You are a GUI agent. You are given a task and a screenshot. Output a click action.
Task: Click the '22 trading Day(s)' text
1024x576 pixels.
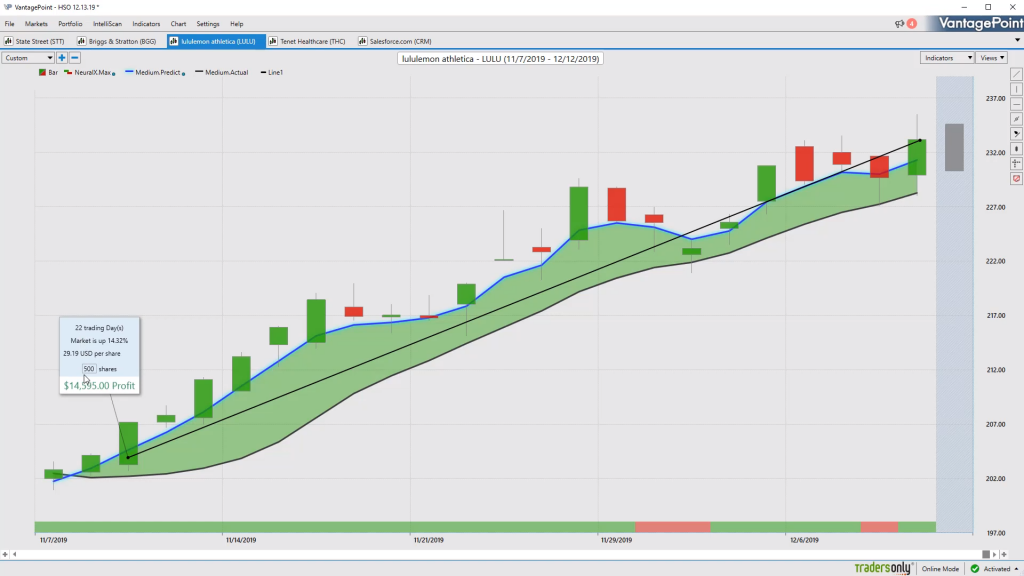pos(99,328)
